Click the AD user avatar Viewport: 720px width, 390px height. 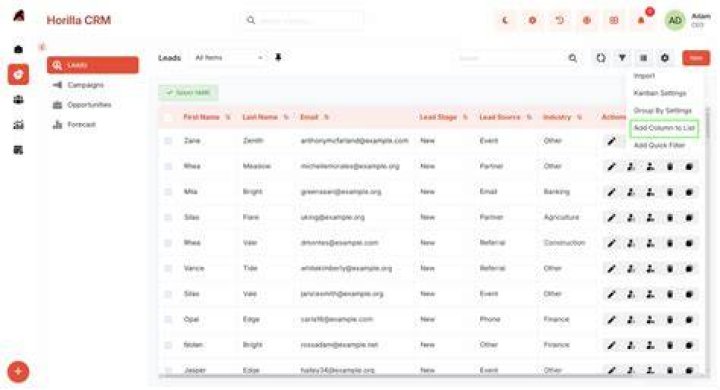click(x=675, y=20)
